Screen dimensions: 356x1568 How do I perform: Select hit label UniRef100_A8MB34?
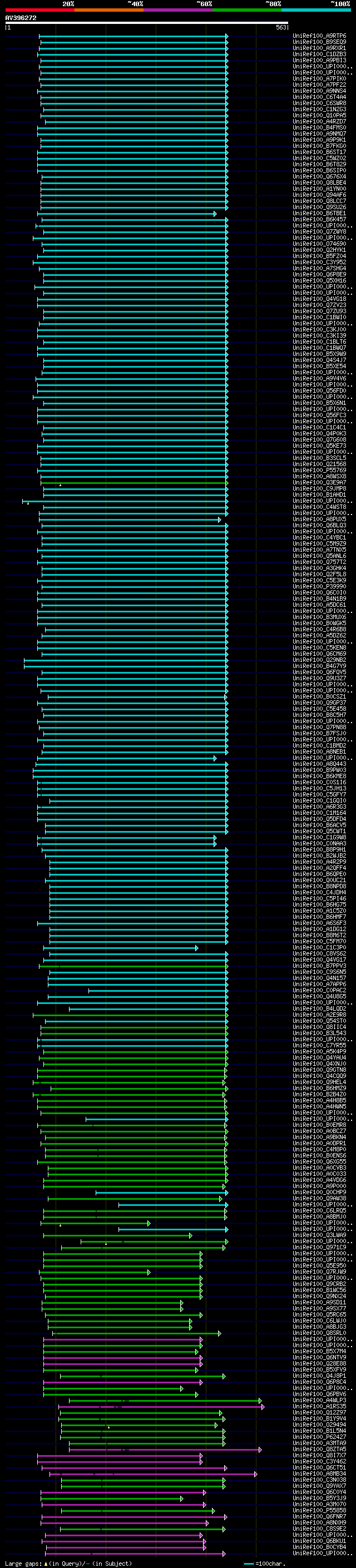(x=319, y=1473)
